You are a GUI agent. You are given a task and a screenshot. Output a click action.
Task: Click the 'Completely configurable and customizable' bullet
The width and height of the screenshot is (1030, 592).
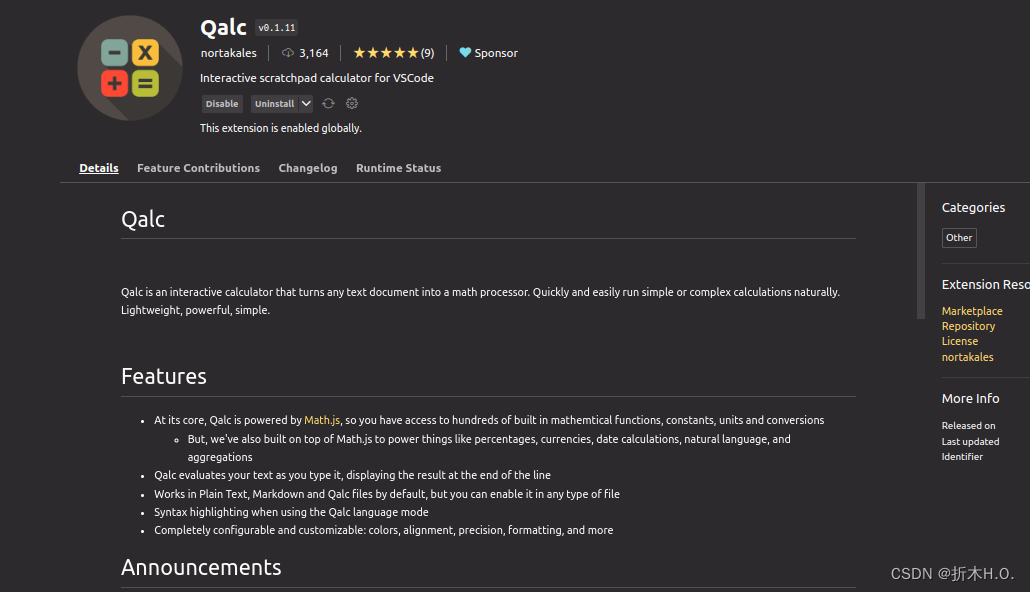pos(384,530)
